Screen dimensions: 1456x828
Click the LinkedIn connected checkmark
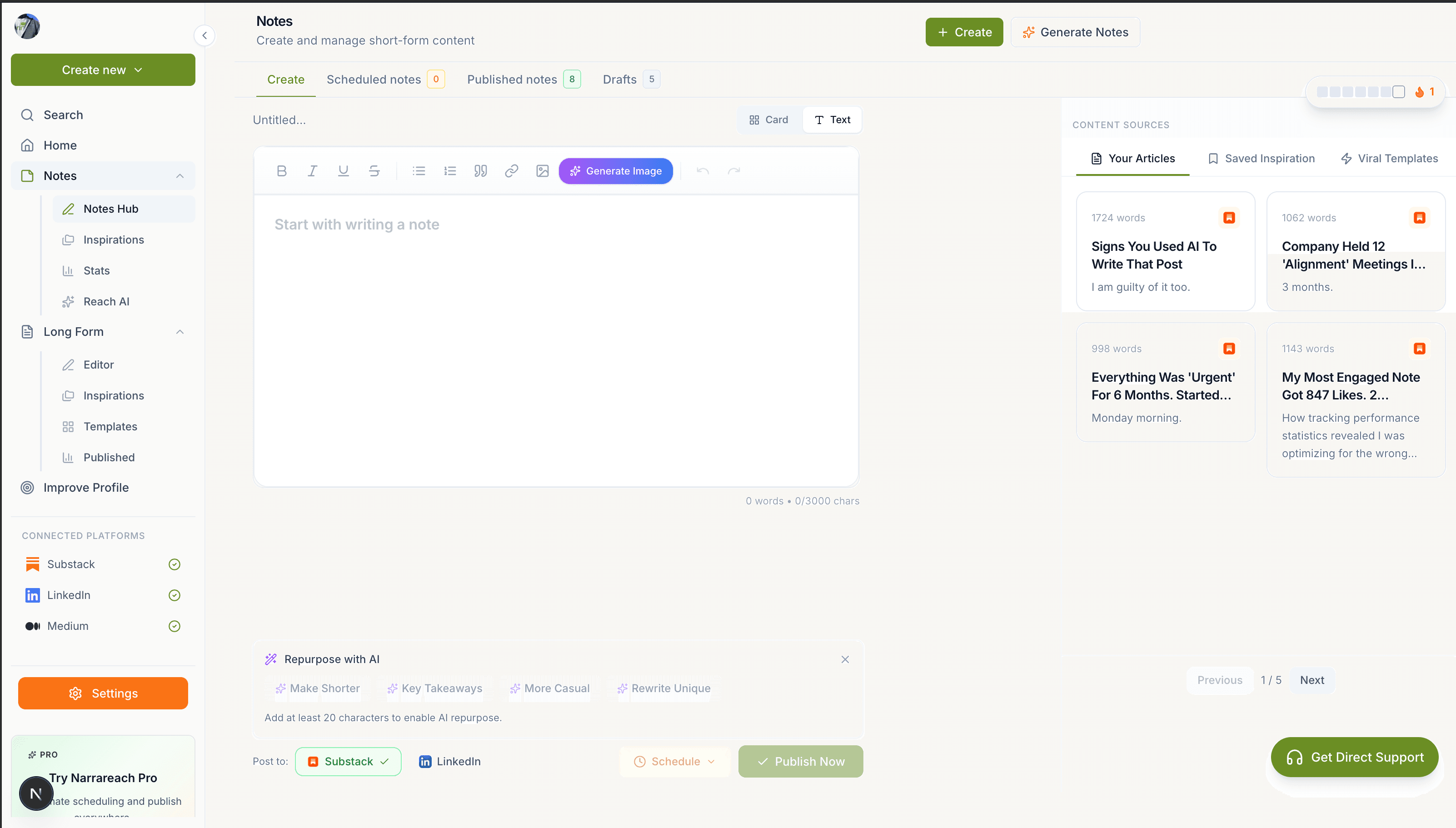click(x=175, y=595)
